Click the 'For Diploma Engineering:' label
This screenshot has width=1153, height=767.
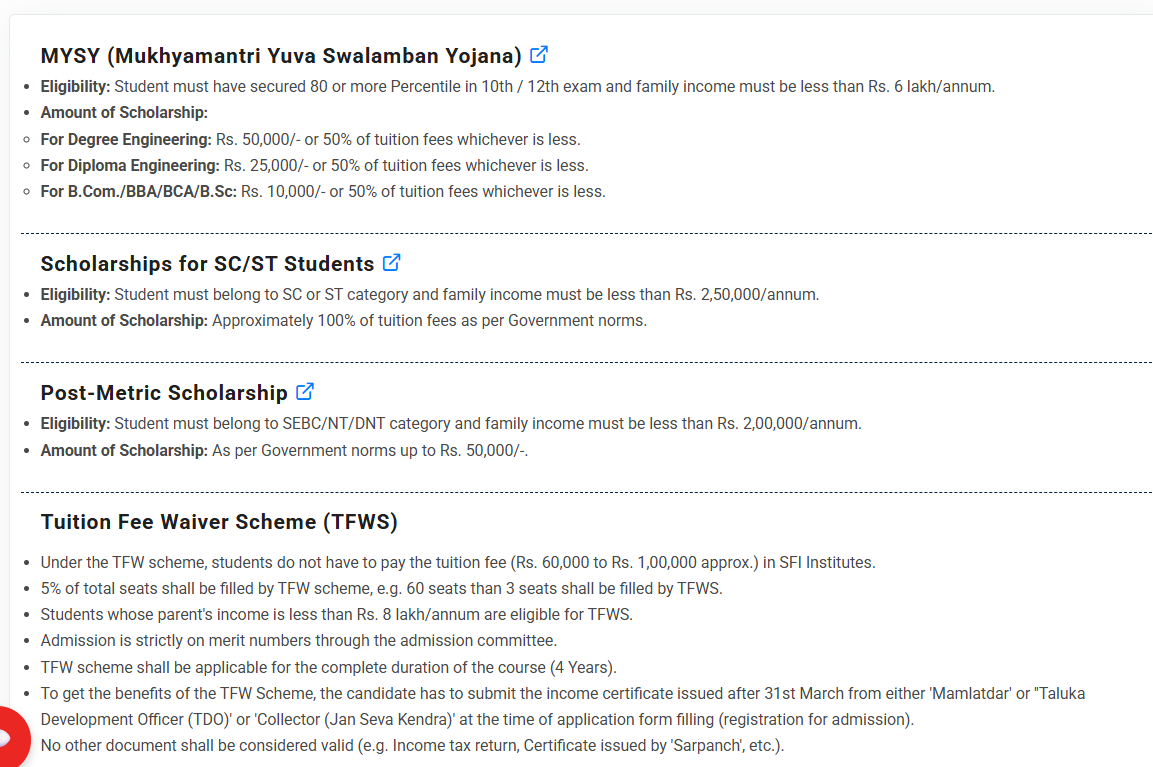pos(130,165)
